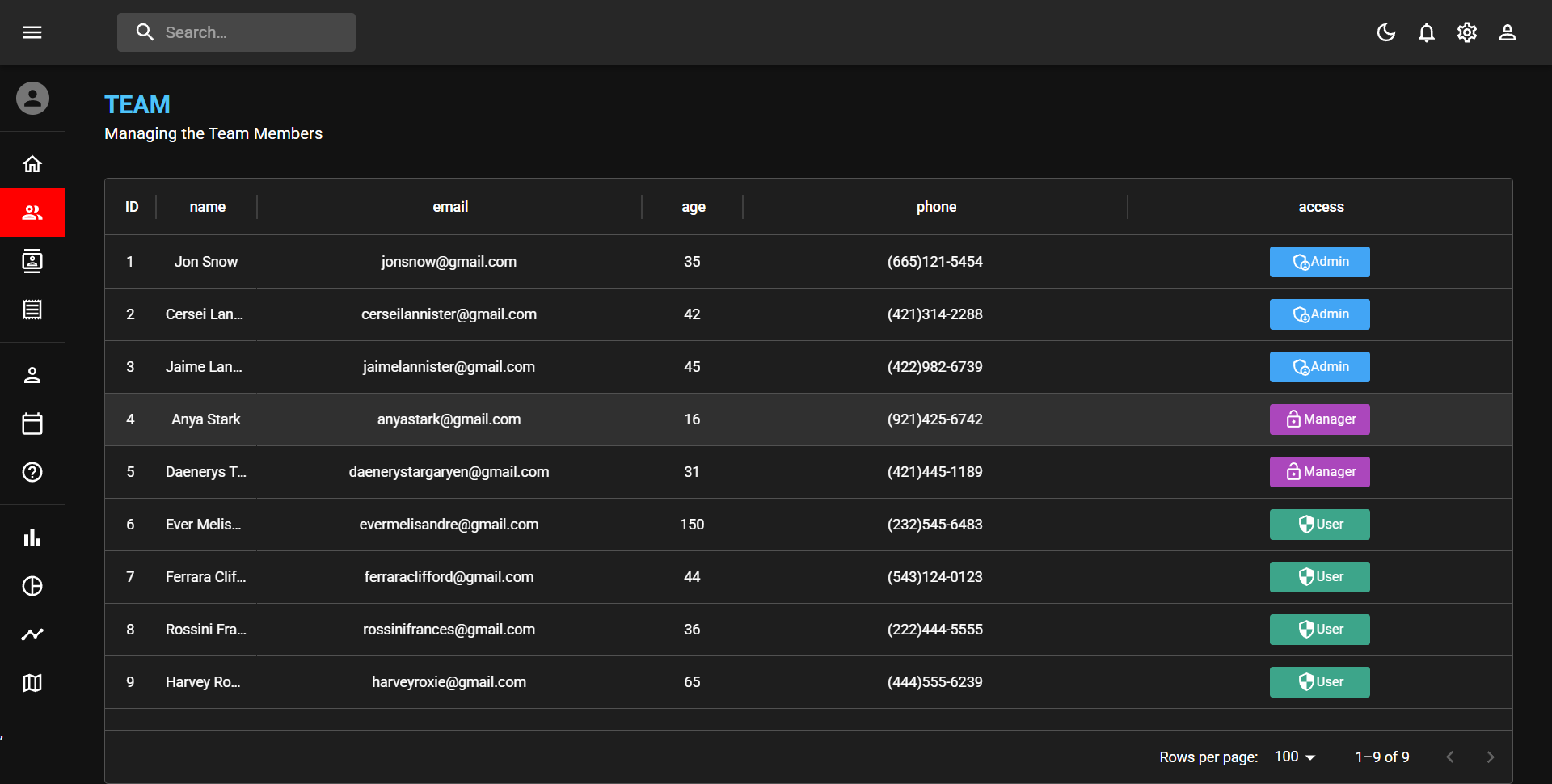Open the contacts page icon in sidebar
The height and width of the screenshot is (784, 1552).
pos(32,261)
